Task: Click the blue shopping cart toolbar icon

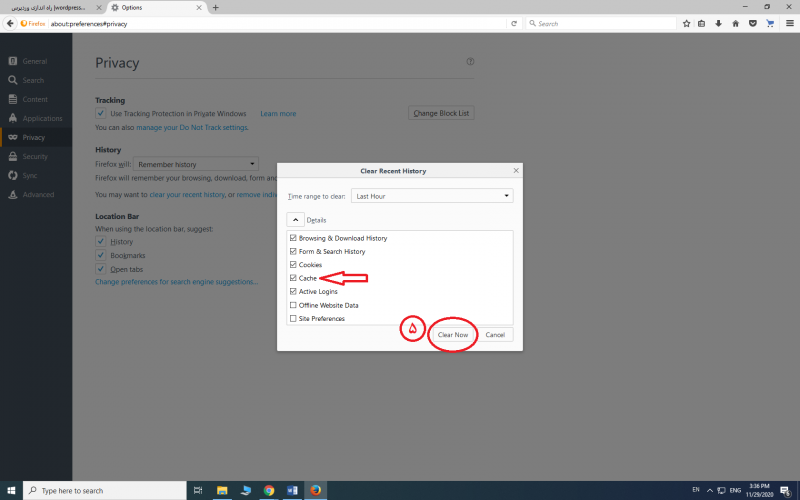Action: coord(767,23)
